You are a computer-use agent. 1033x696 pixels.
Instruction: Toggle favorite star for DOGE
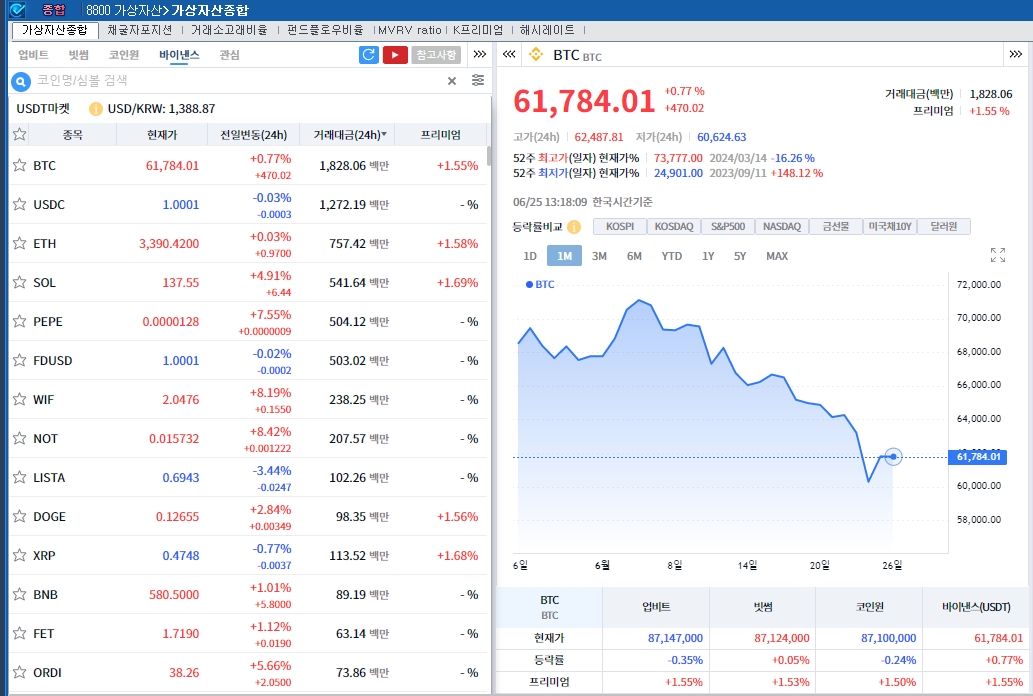pos(19,516)
